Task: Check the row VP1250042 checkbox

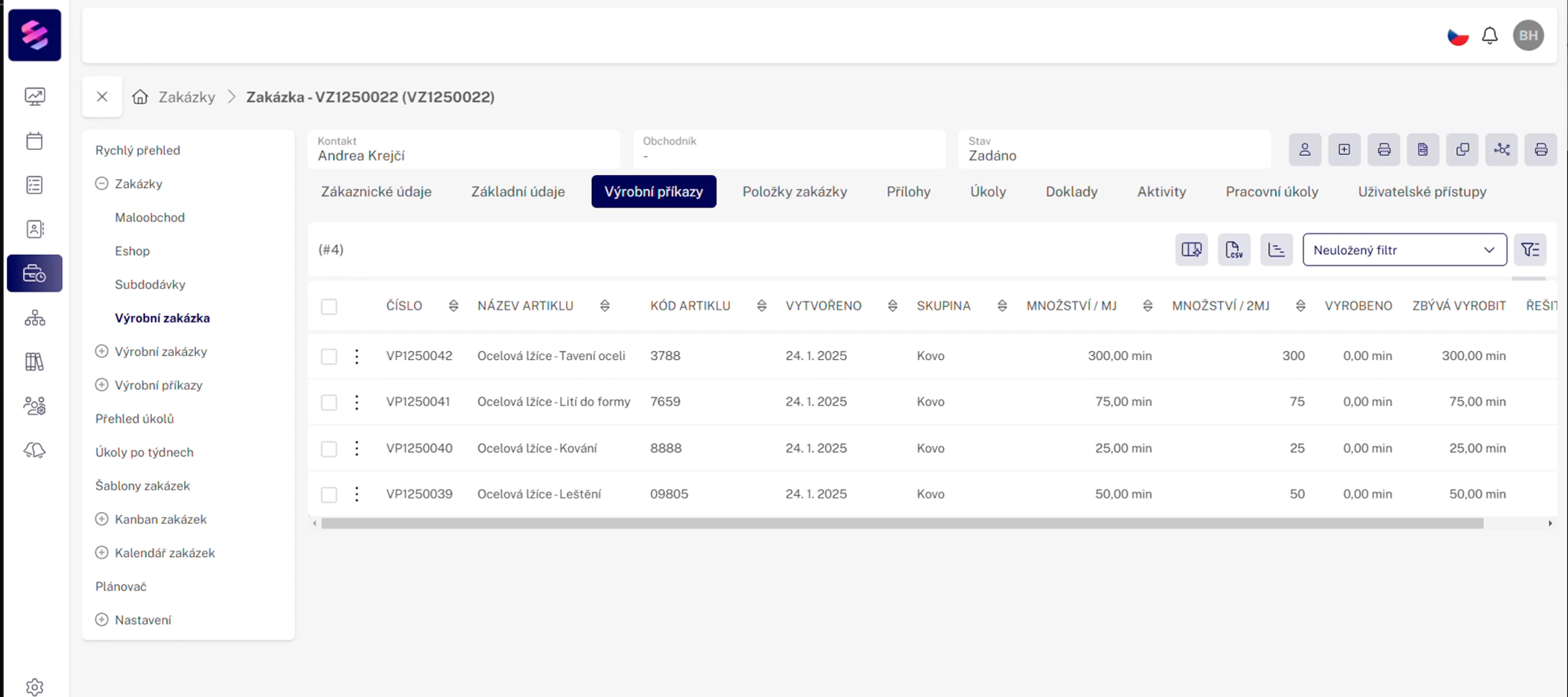Action: tap(329, 356)
